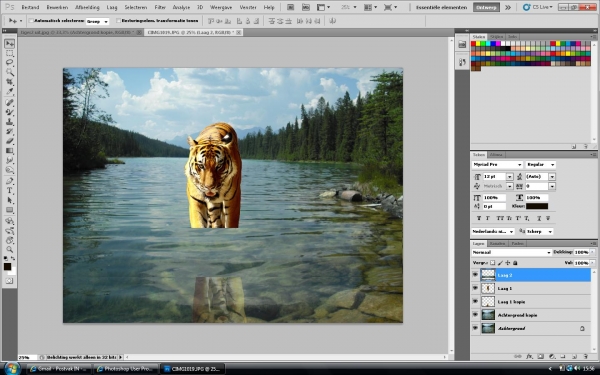Hide the Laag 1 kopie layer
Image resolution: width=600 pixels, height=375 pixels.
pos(475,302)
